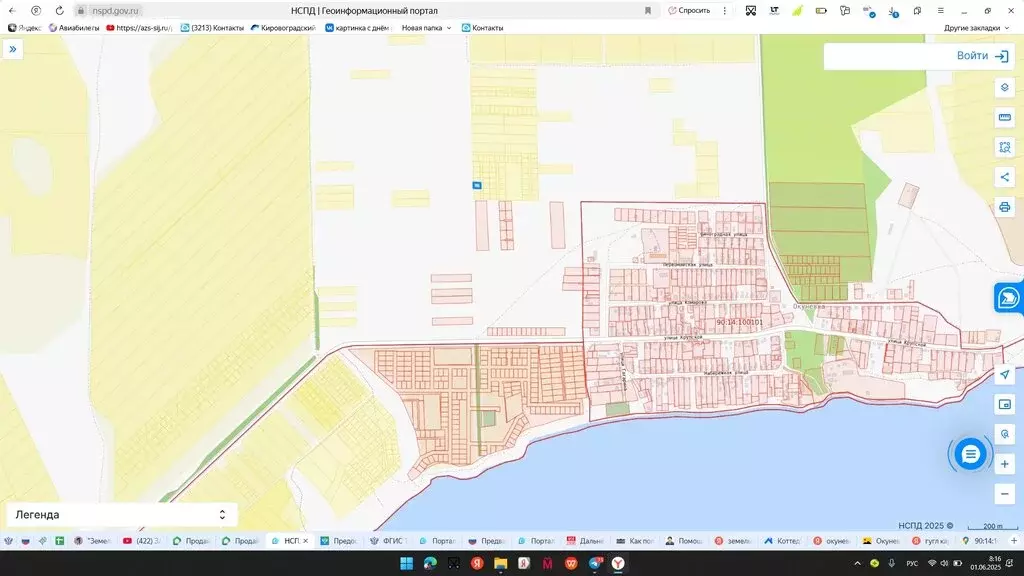This screenshot has height=576, width=1024.
Task: Bookmark this page via bookmark icon
Action: tap(648, 10)
